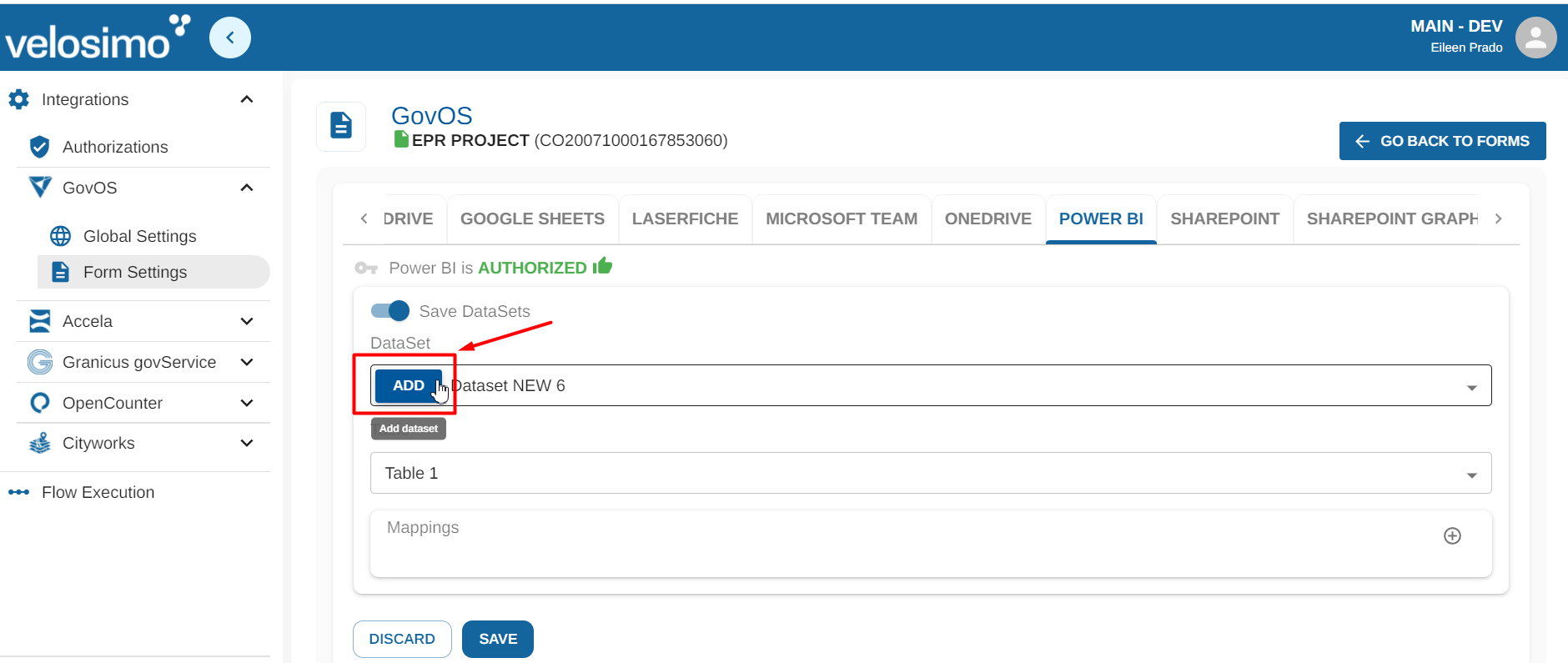The image size is (1568, 663).
Task: Click the DISCARD button
Action: (x=402, y=639)
